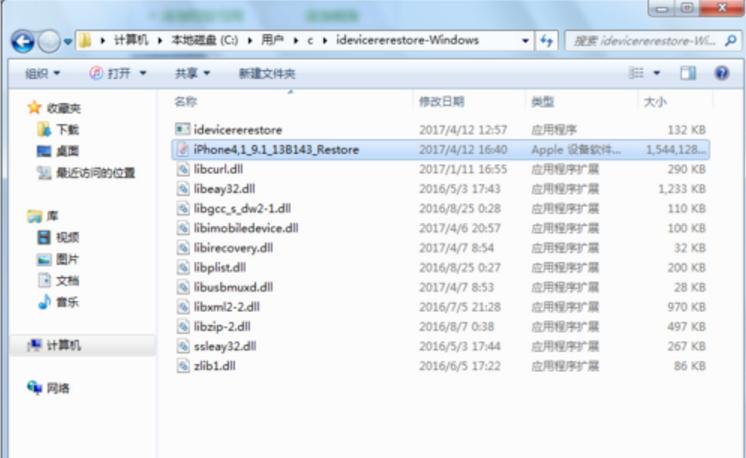Sort by the 类型 column header

click(x=542, y=101)
